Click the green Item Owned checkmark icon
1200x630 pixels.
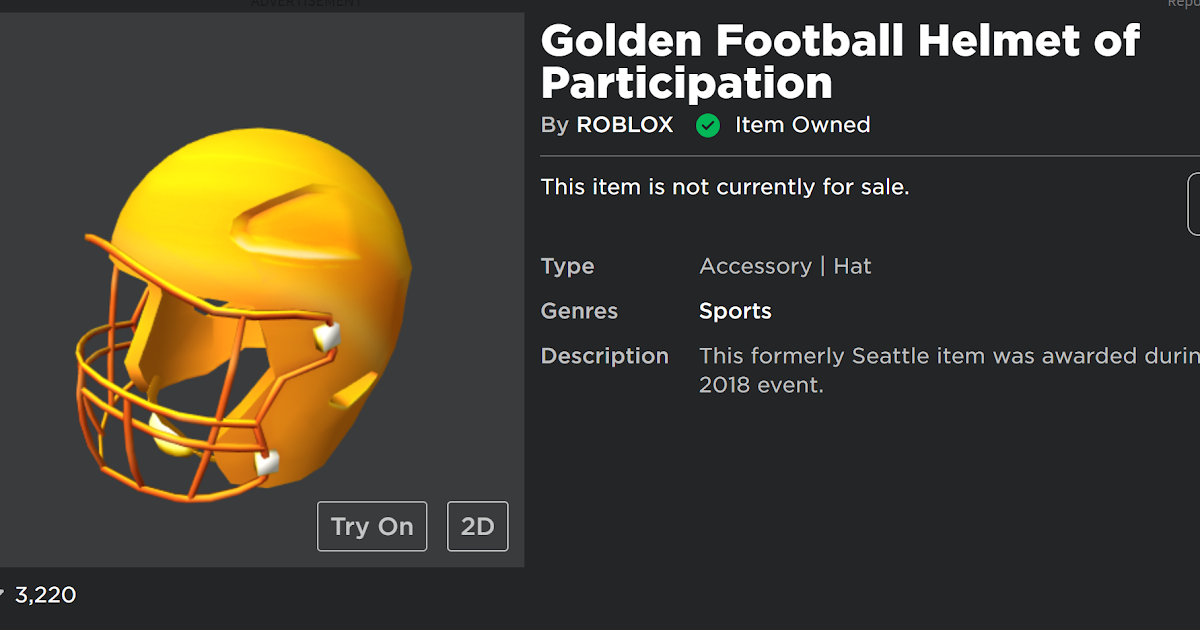click(708, 126)
